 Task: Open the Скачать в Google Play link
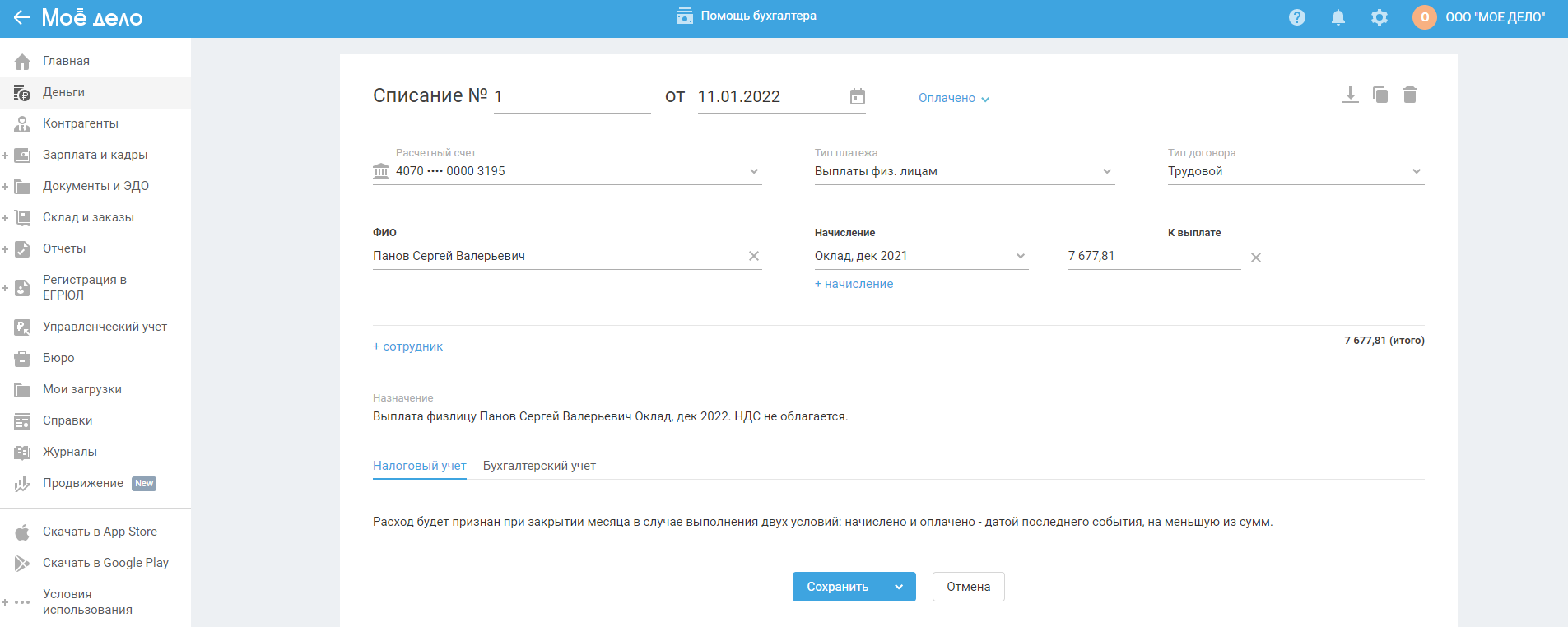pos(105,563)
